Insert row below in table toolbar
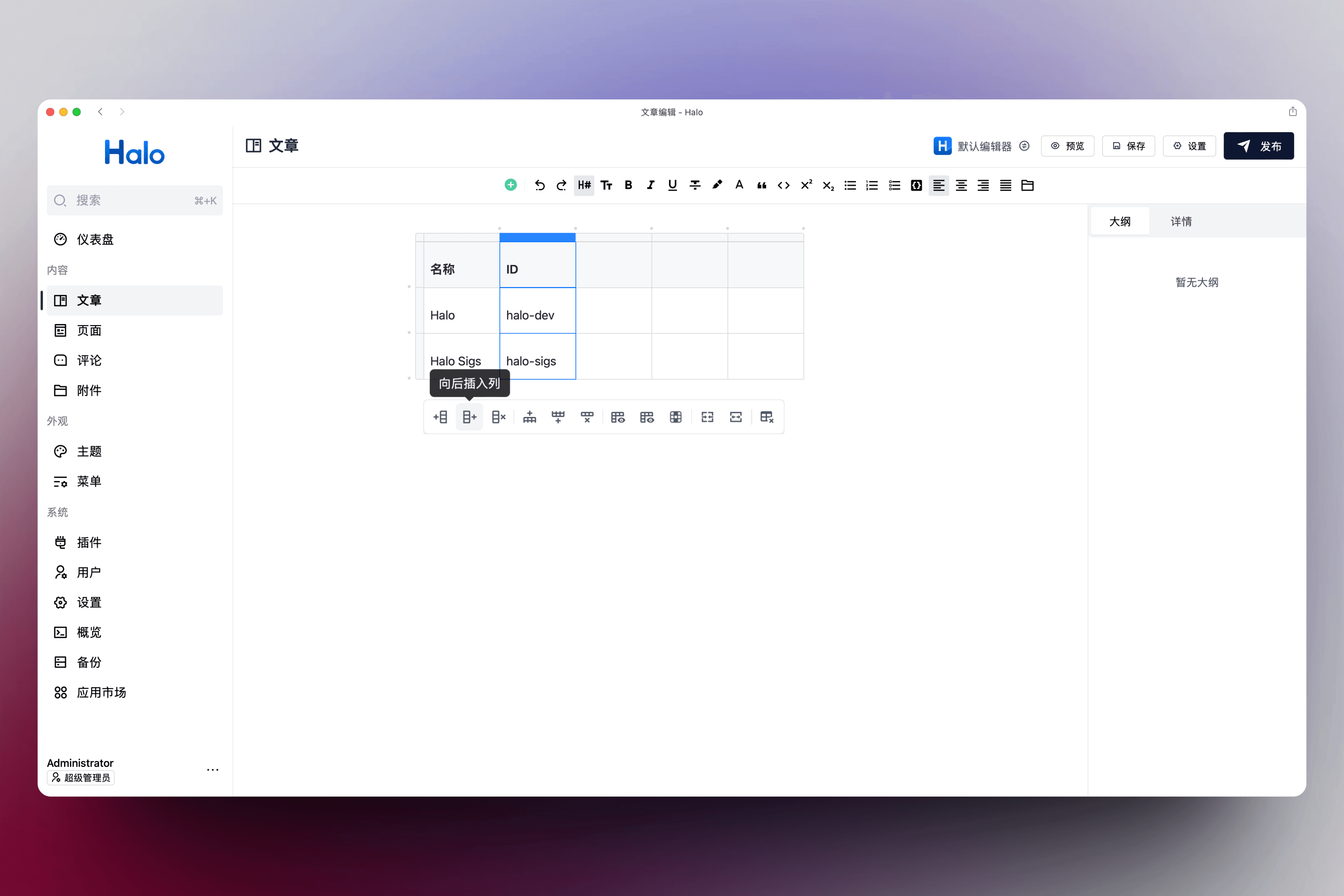Image resolution: width=1344 pixels, height=896 pixels. (558, 417)
